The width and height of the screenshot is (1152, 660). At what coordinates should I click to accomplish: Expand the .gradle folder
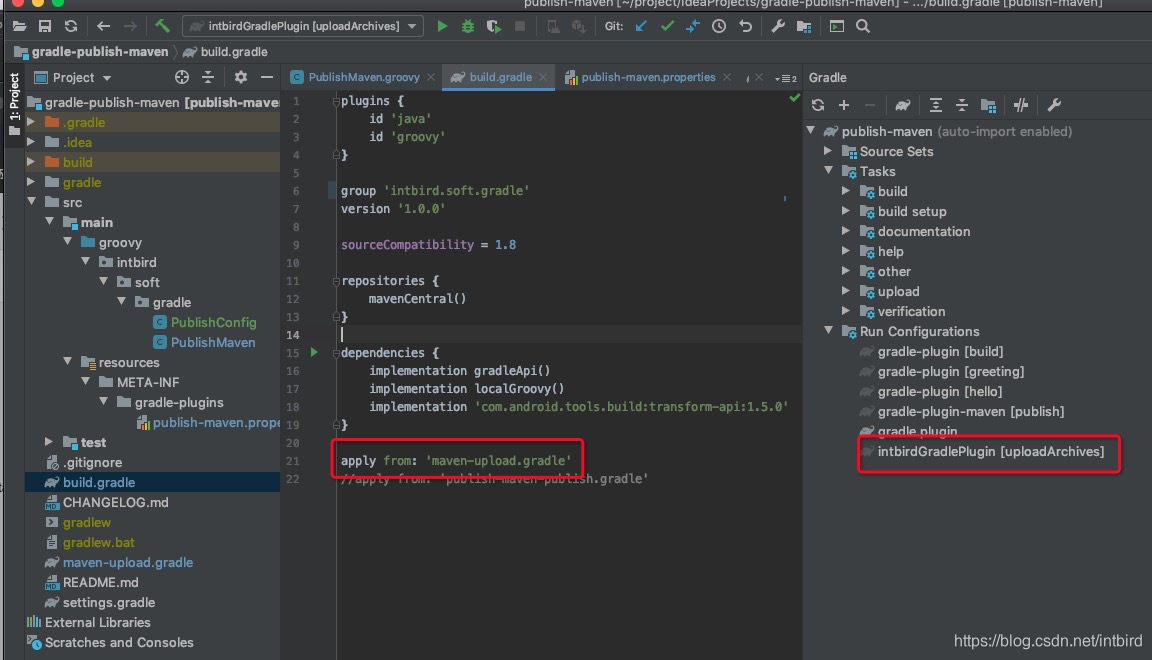tap(32, 122)
